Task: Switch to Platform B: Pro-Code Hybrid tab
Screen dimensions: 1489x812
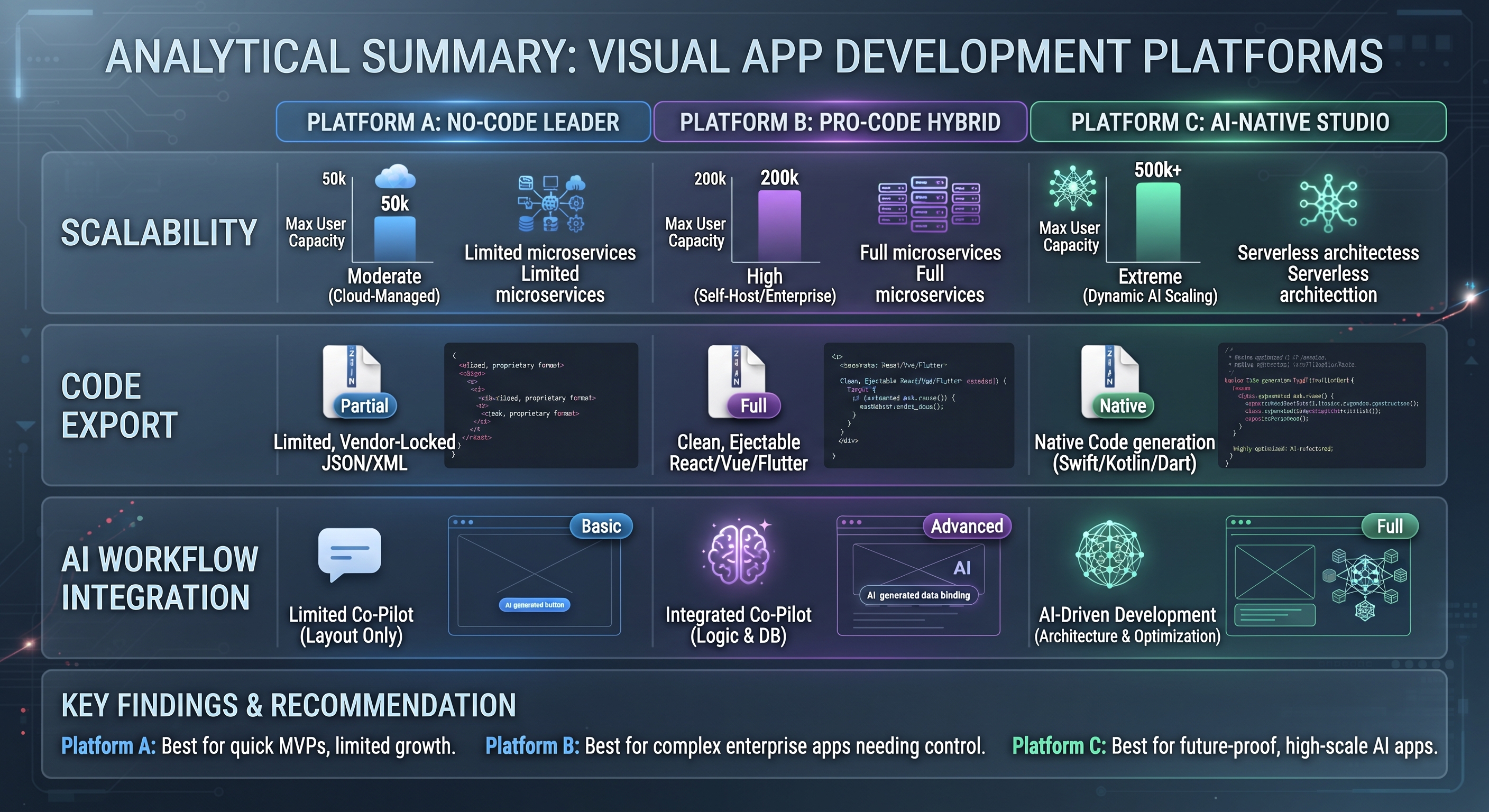Action: (x=840, y=122)
